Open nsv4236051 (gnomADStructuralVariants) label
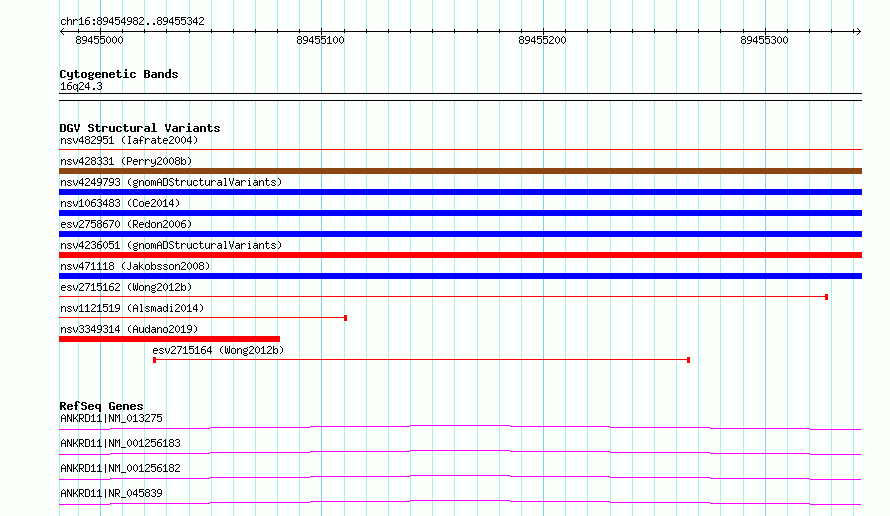Screen dimensions: 890x516 [x=171, y=245]
